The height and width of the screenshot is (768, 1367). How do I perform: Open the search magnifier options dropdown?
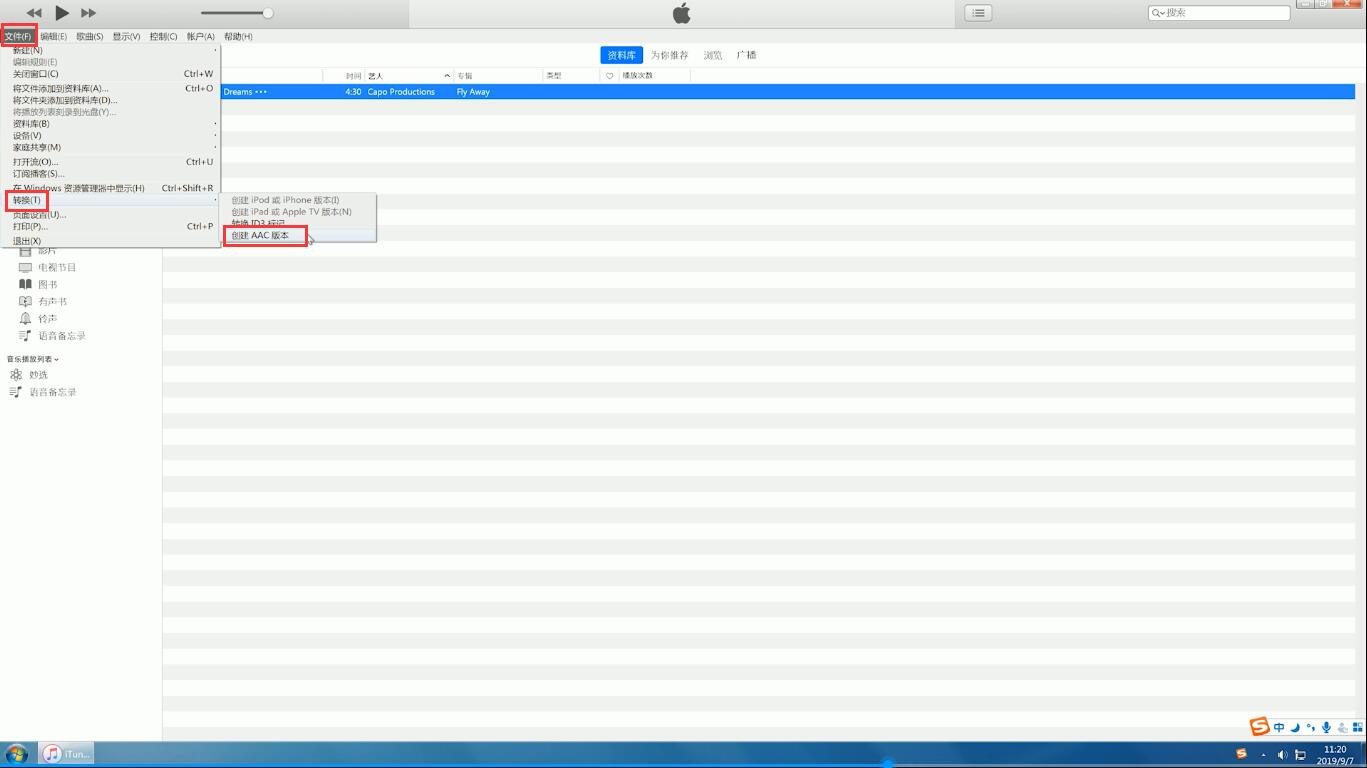(x=1158, y=13)
